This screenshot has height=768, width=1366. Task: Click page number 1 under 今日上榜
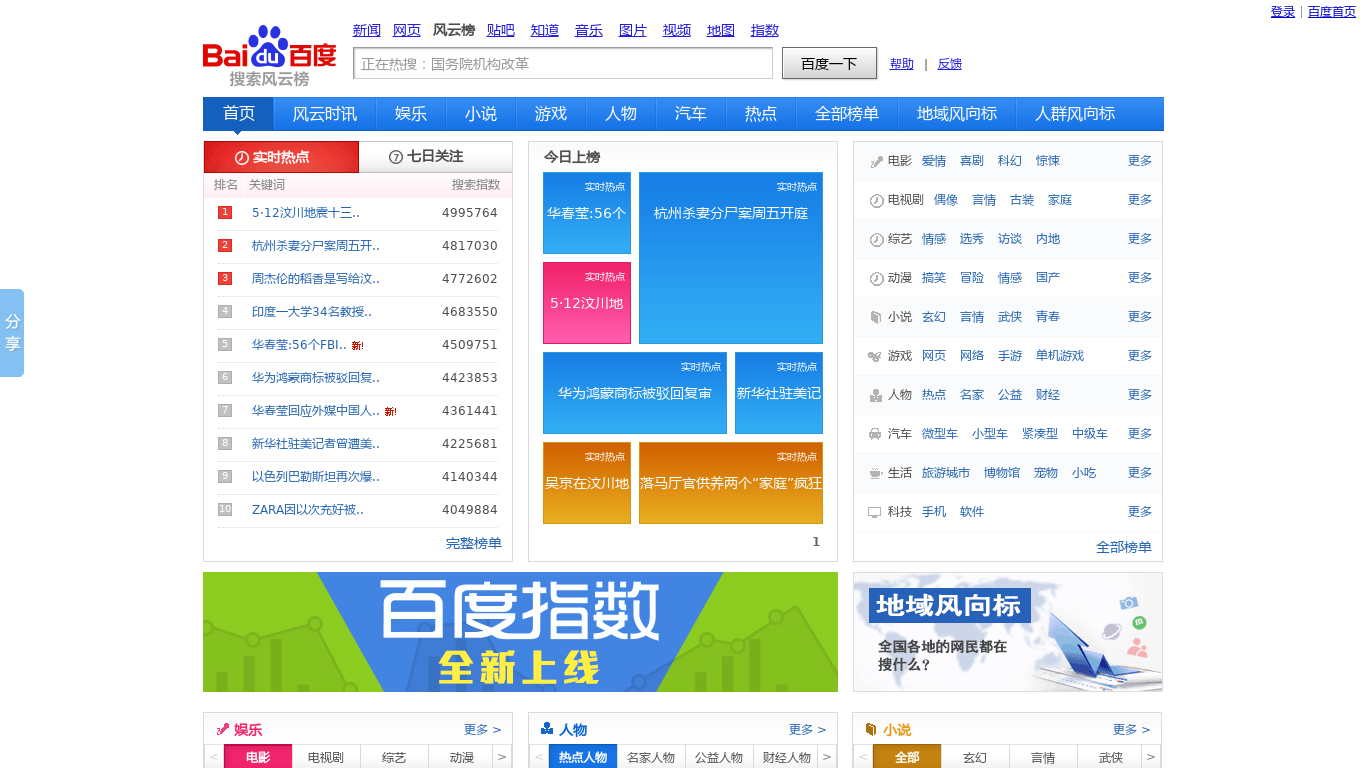816,541
